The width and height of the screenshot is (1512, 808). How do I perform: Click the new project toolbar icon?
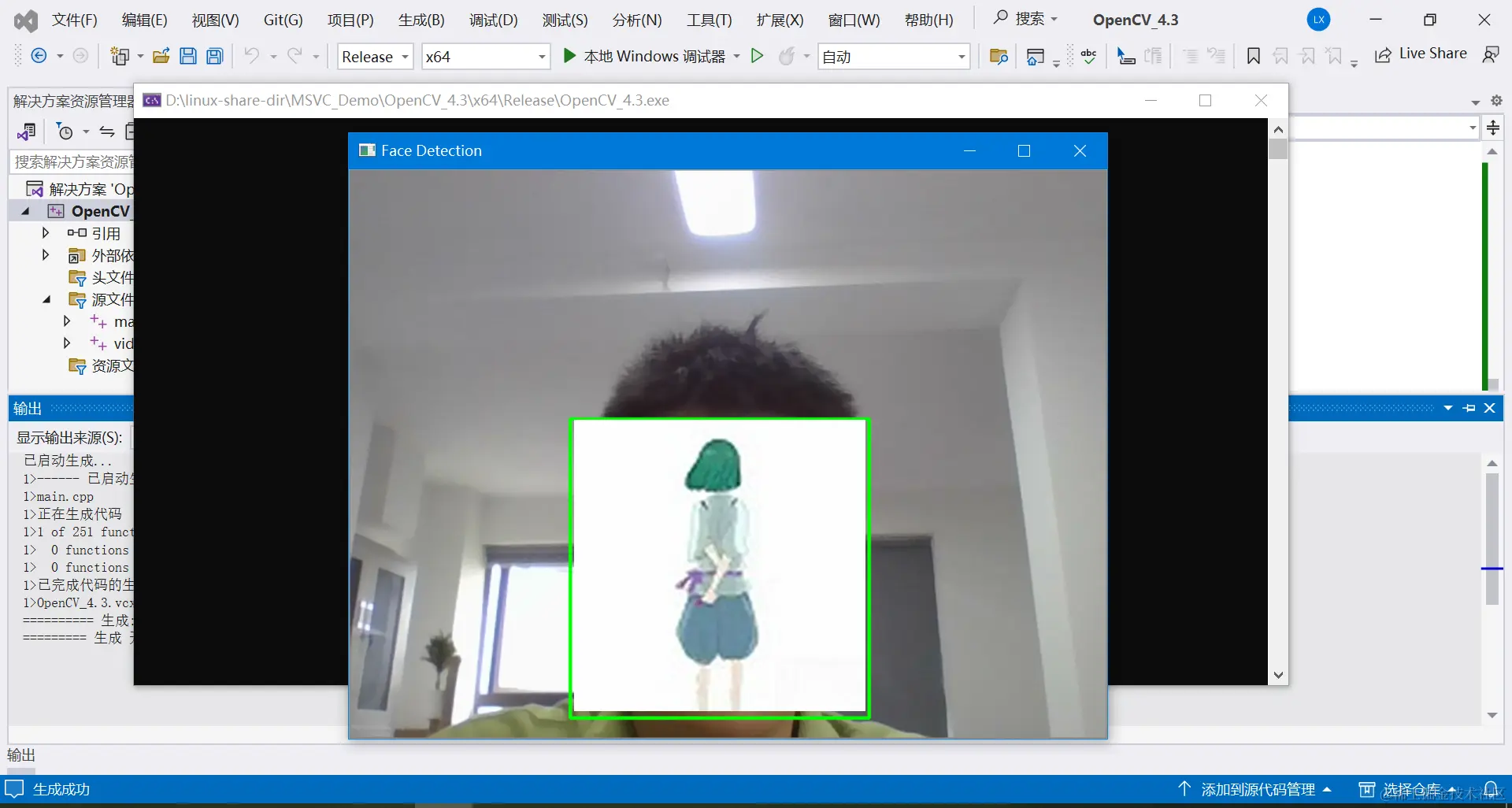tap(120, 56)
